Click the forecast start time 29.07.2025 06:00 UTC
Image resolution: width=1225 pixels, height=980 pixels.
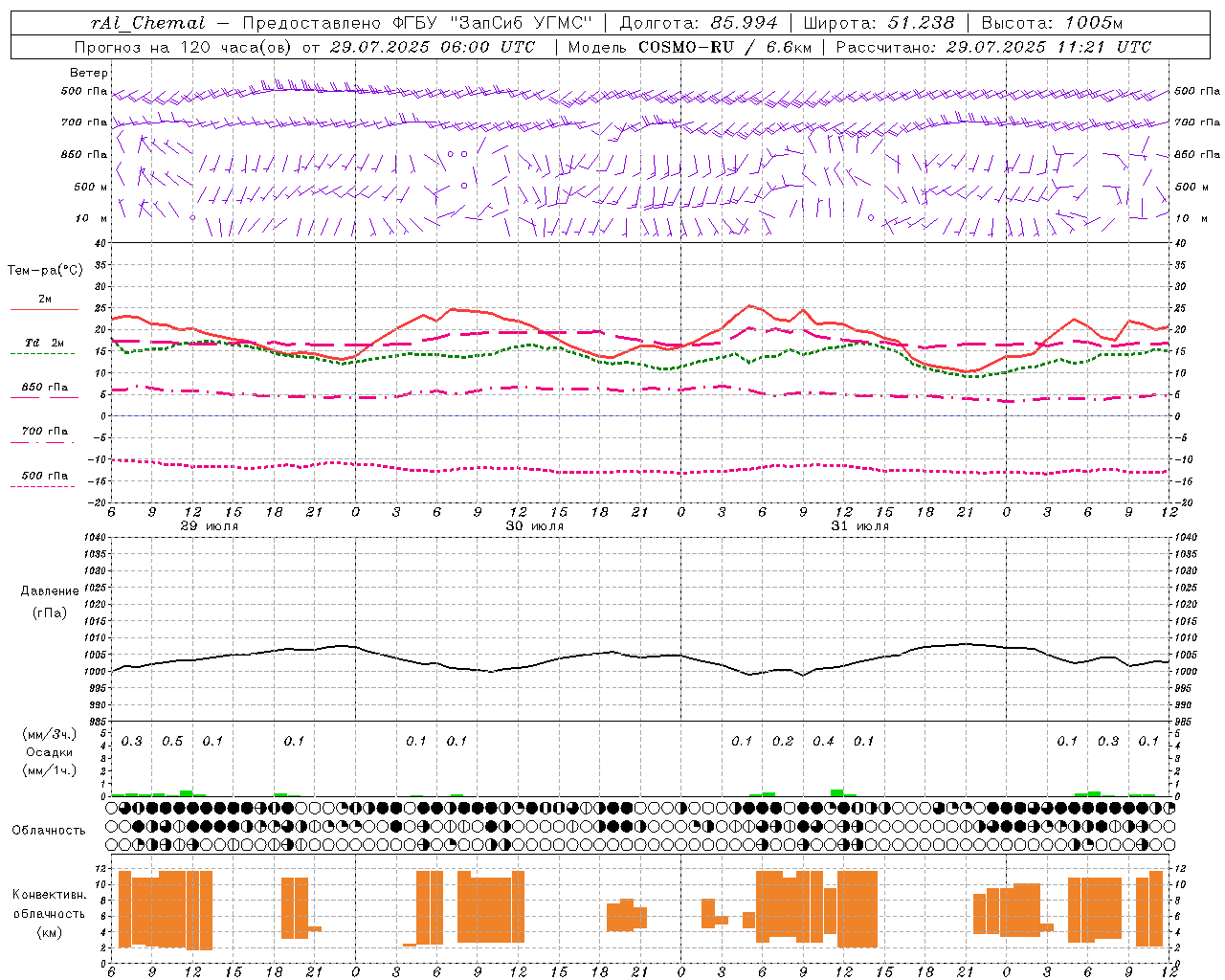[x=432, y=47]
